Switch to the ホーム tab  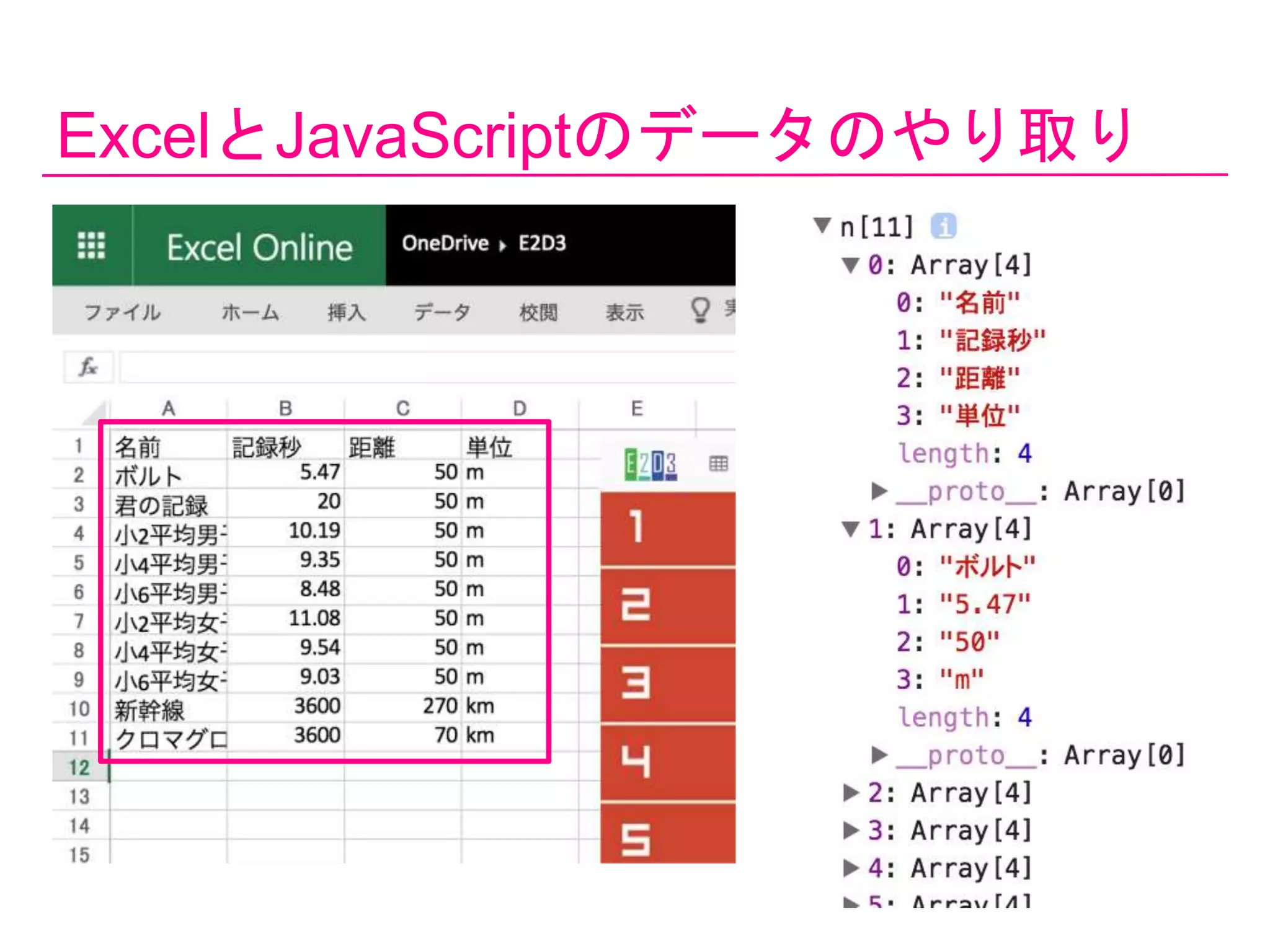tap(250, 312)
